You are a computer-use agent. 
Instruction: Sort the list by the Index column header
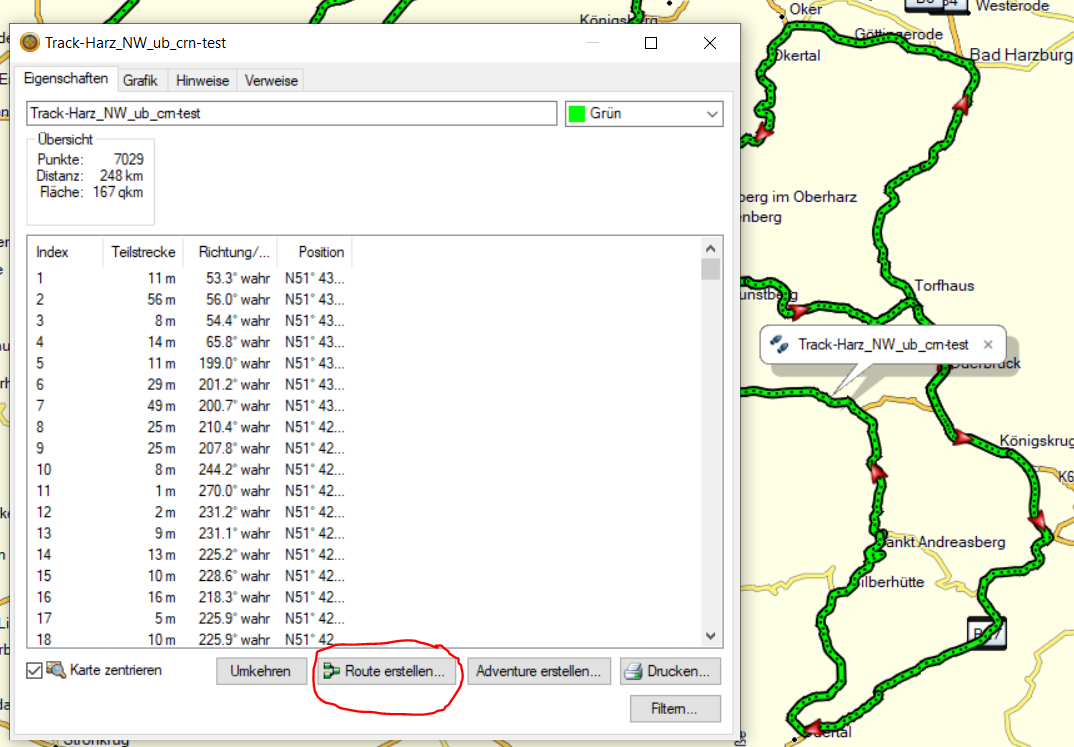coord(53,252)
